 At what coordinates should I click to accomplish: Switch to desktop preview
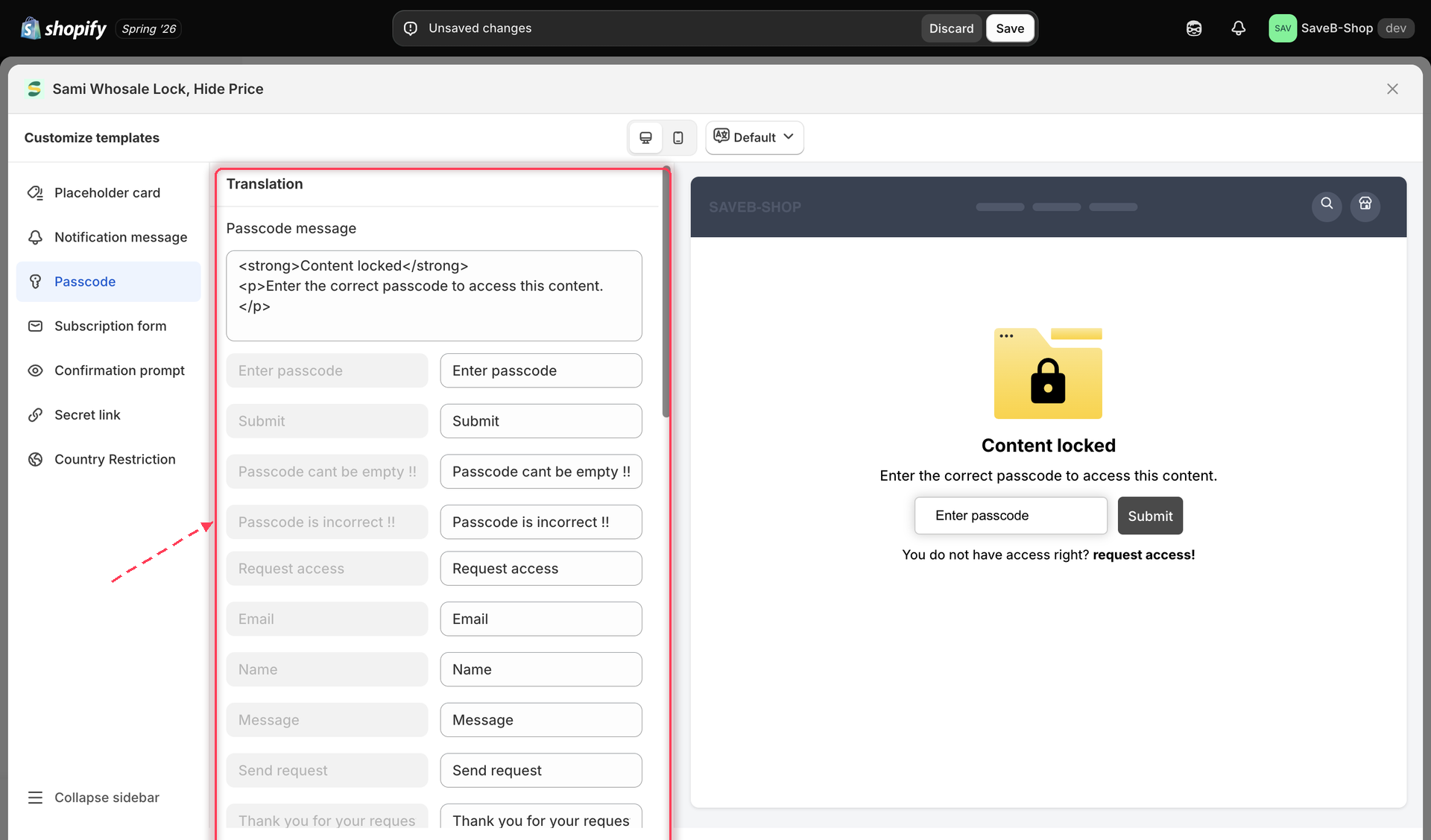coord(645,138)
